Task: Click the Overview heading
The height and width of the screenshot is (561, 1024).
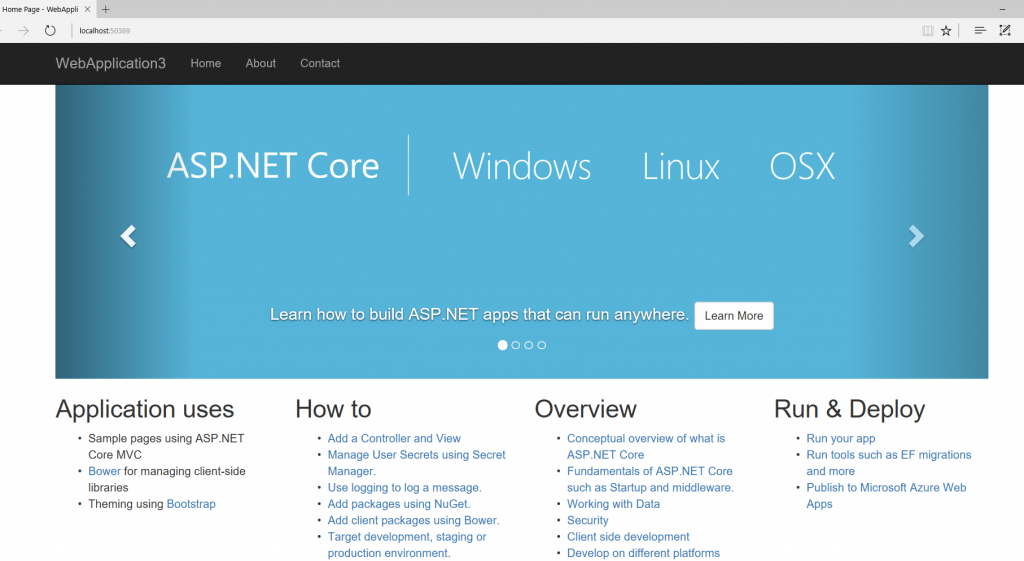Action: click(x=585, y=409)
